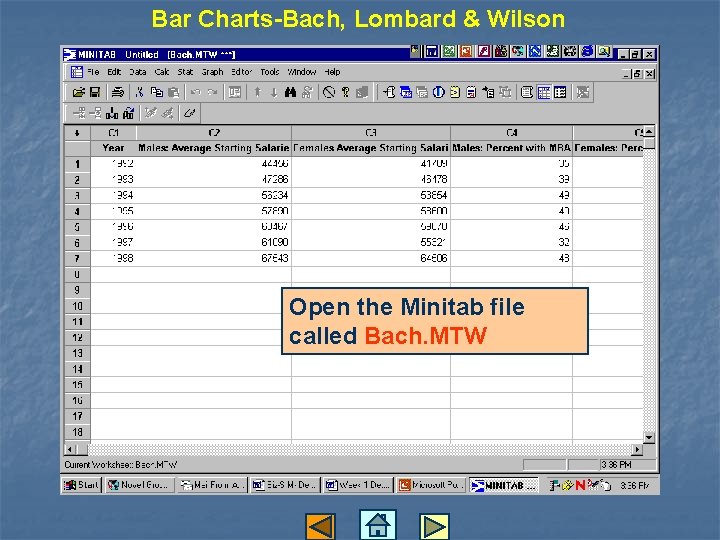Click the worksheet icon beside File menu
This screenshot has width=720, height=540.
click(x=76, y=72)
